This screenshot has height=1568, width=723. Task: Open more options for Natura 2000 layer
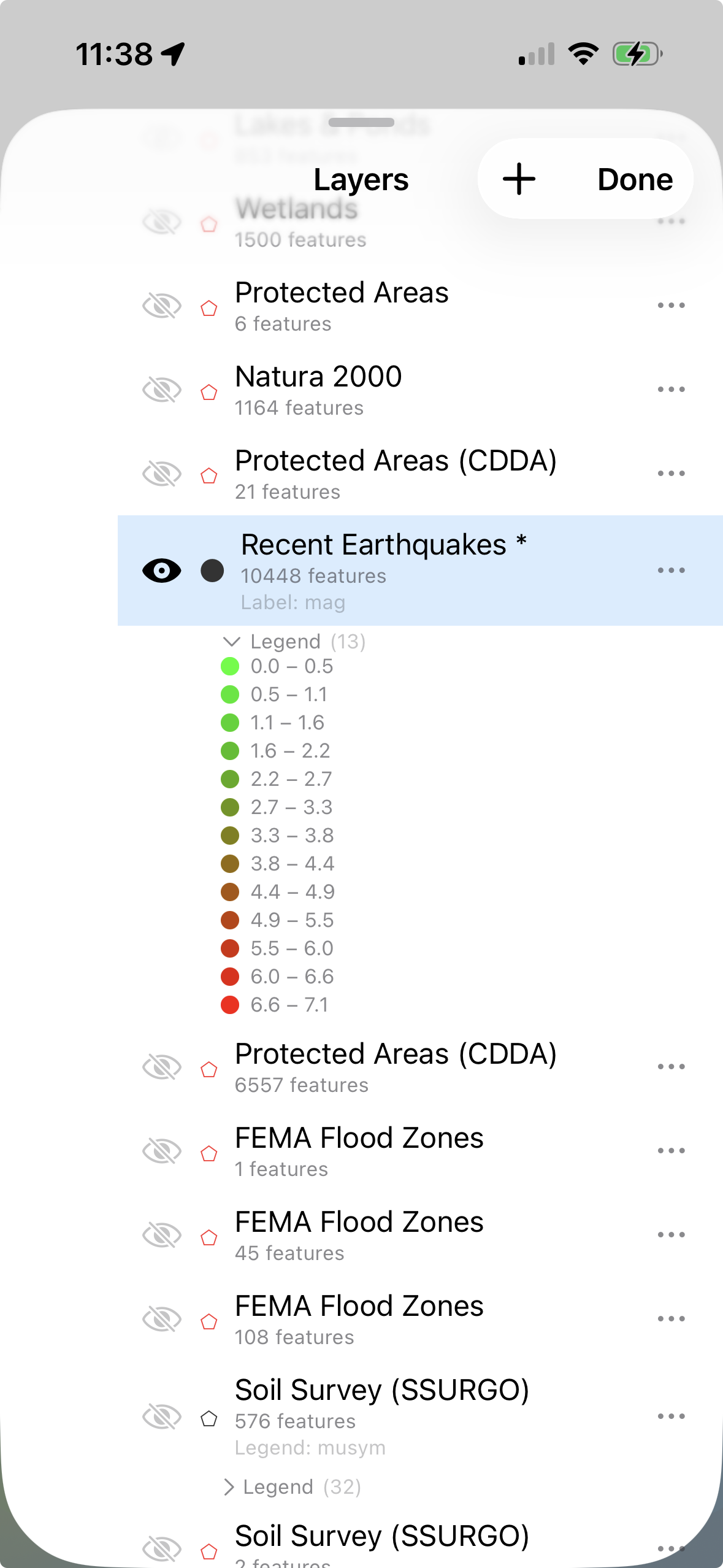[671, 390]
